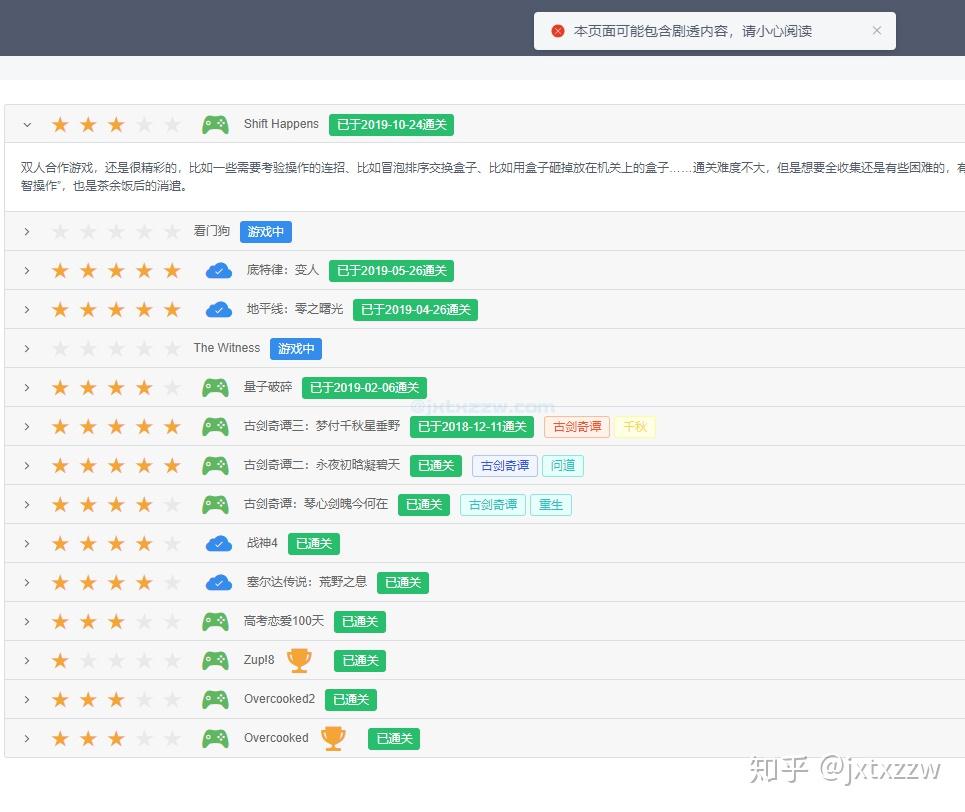The width and height of the screenshot is (965, 812).
Task: Click the gamepad icon beside 古剑奇谭：琴心剑魄今何在
Action: 215,504
